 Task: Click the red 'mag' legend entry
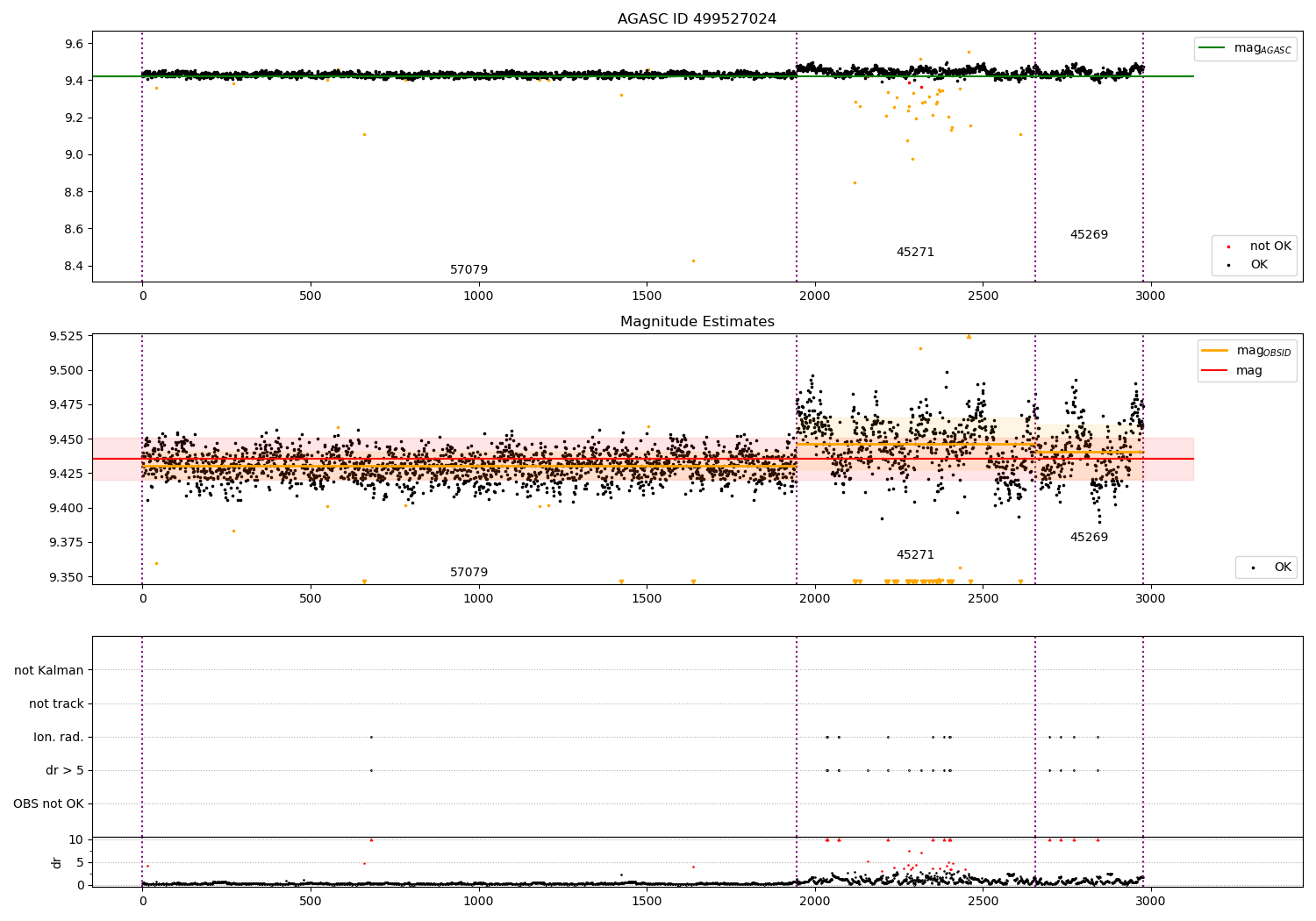pyautogui.click(x=1232, y=371)
